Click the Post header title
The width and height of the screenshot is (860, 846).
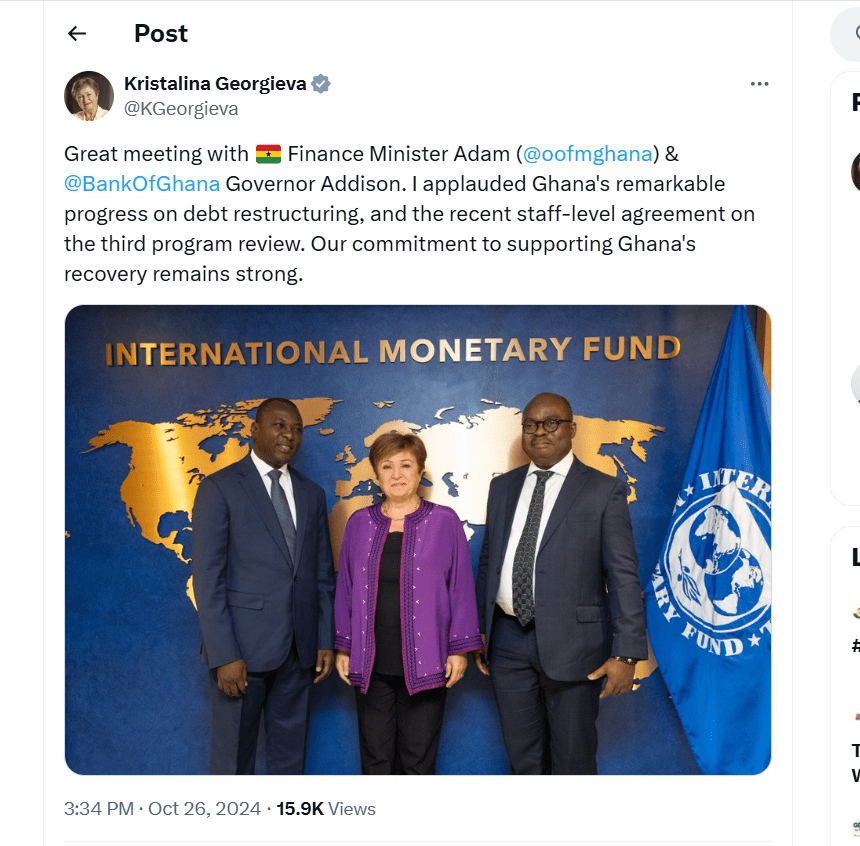[161, 34]
